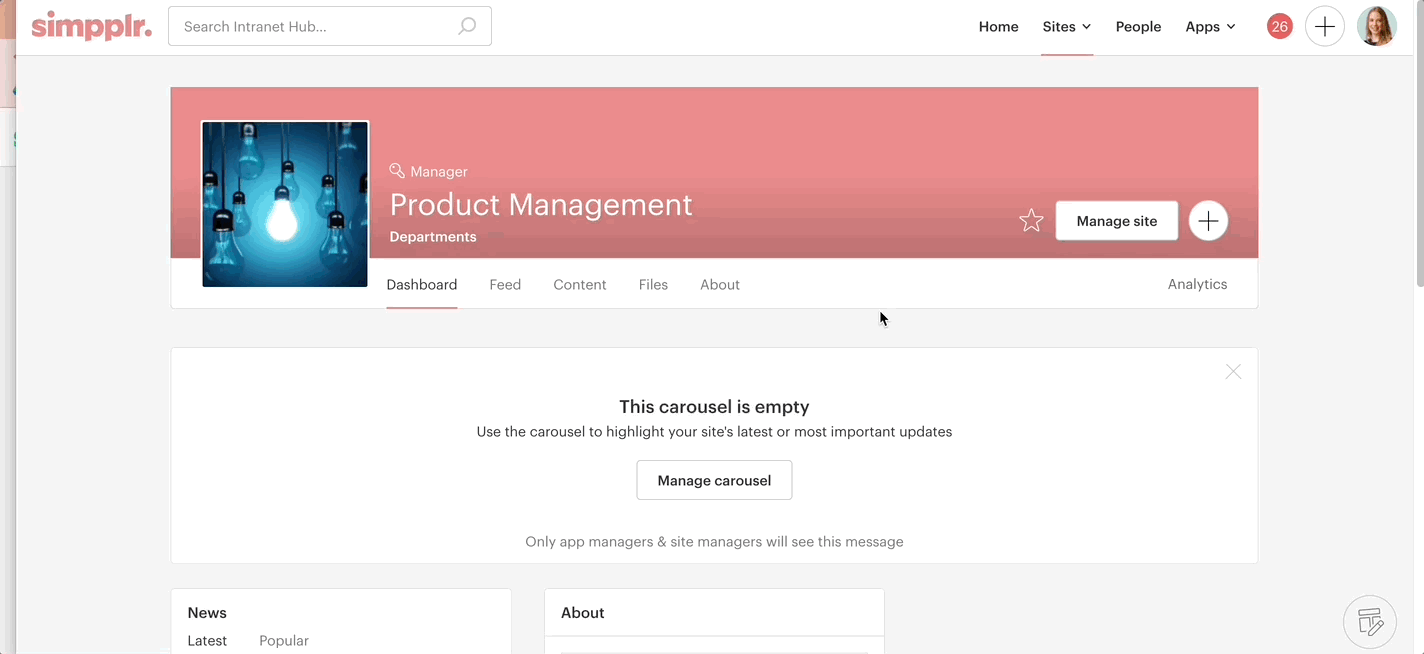The width and height of the screenshot is (1424, 654).
Task: Click the About panel heading
Action: pyautogui.click(x=583, y=613)
